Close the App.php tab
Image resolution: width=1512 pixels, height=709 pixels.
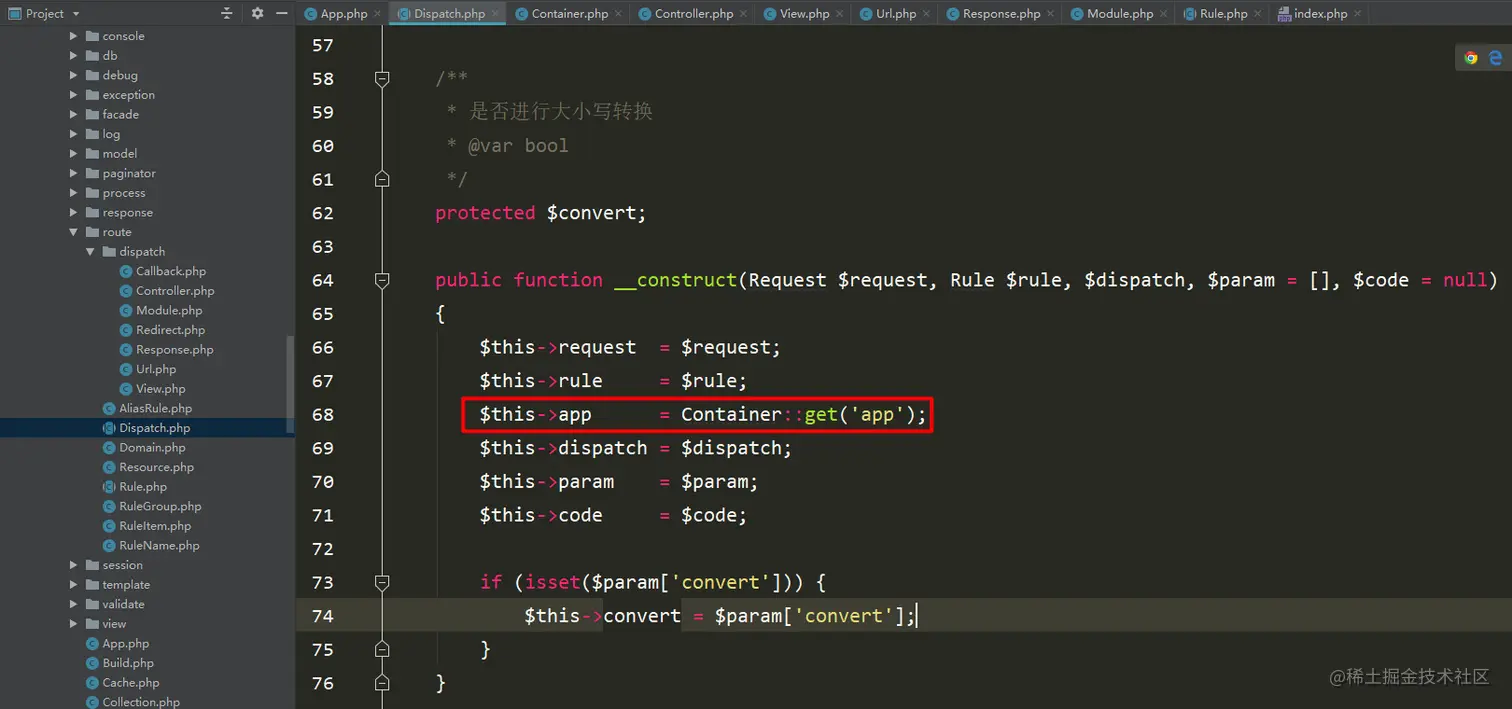(x=377, y=14)
